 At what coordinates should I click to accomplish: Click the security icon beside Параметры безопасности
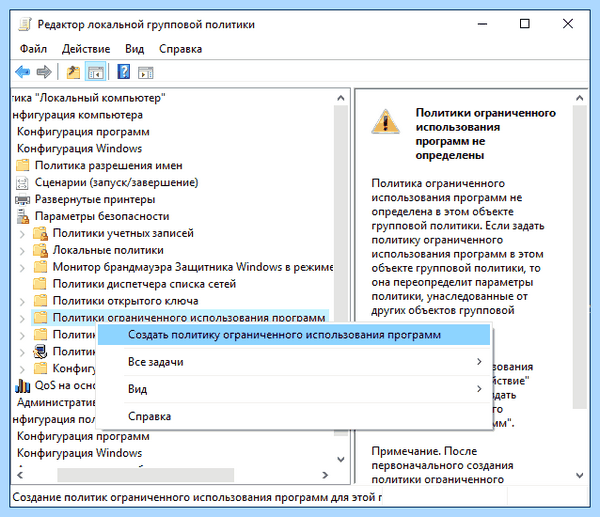23,217
